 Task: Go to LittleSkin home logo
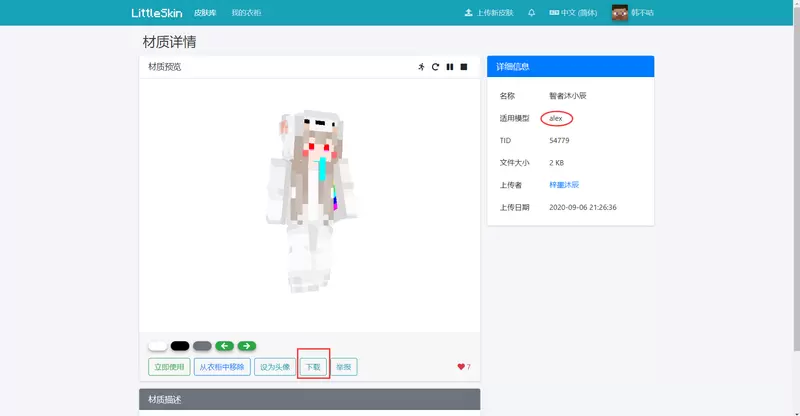157,13
